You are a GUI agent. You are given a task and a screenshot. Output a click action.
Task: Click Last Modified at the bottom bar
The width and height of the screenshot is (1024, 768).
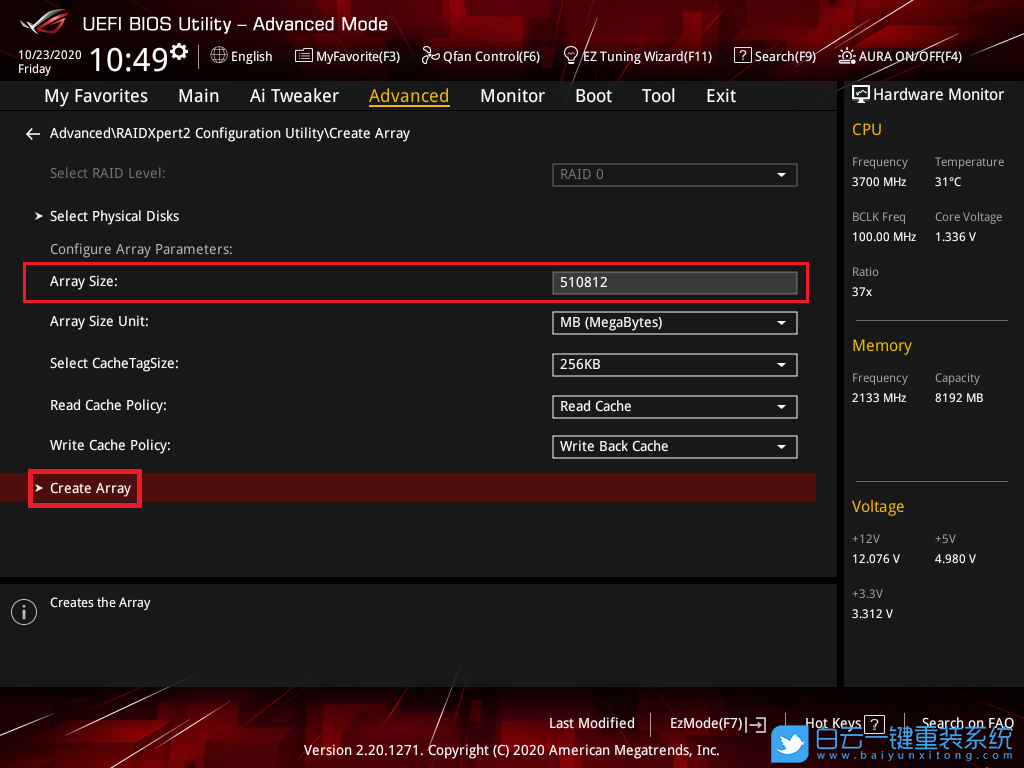pos(591,723)
